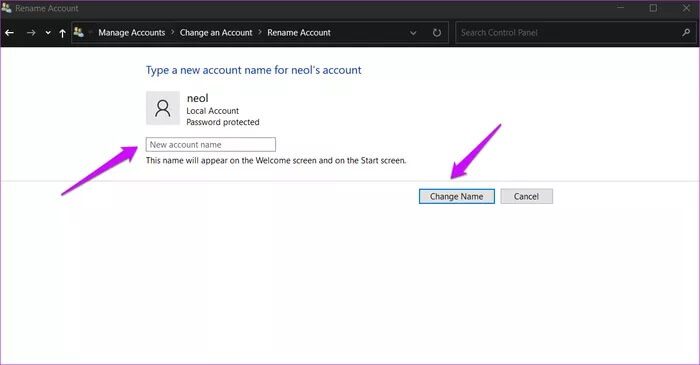Select the 'neol' account name text
The height and width of the screenshot is (365, 700).
pyautogui.click(x=198, y=98)
